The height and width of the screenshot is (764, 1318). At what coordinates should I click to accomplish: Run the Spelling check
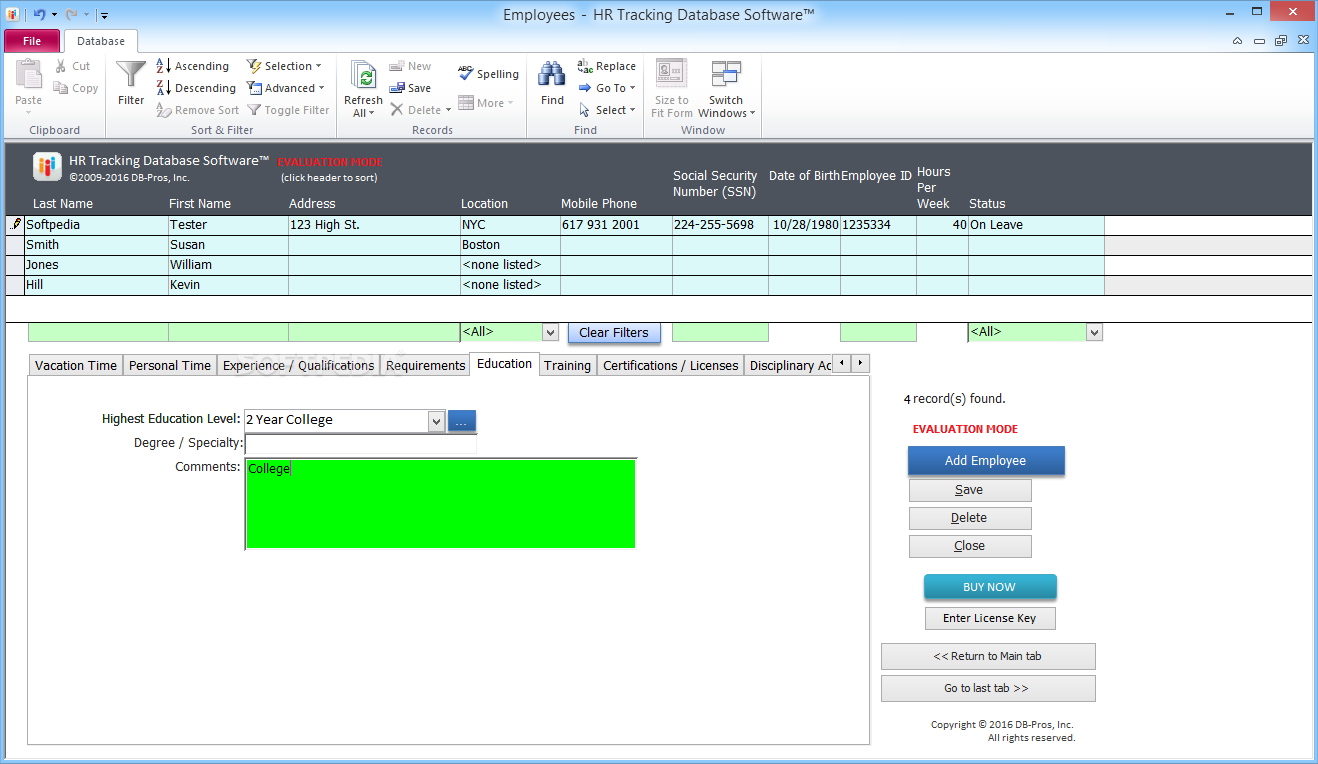488,74
